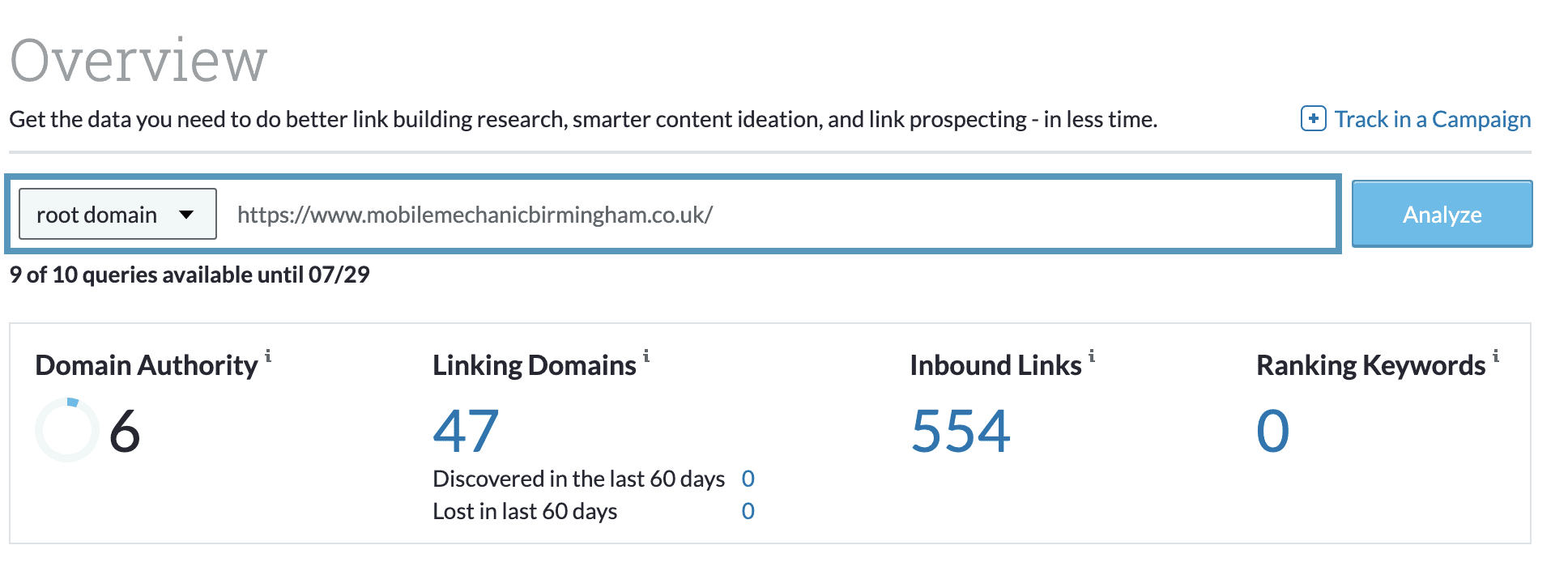Click the dropdown arrow inside root domain selector
Screen dimensions: 1568x575
click(188, 214)
